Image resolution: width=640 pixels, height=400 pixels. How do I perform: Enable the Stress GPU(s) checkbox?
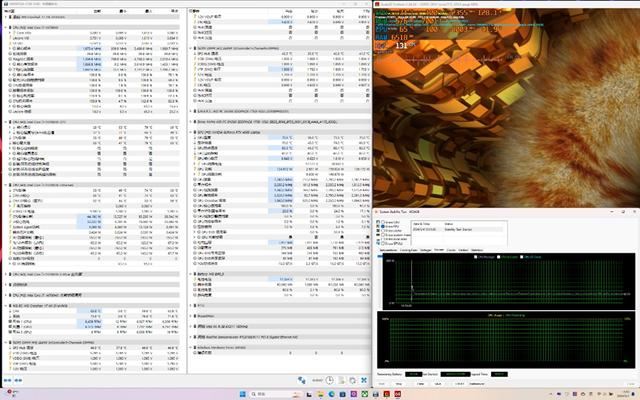(x=382, y=243)
